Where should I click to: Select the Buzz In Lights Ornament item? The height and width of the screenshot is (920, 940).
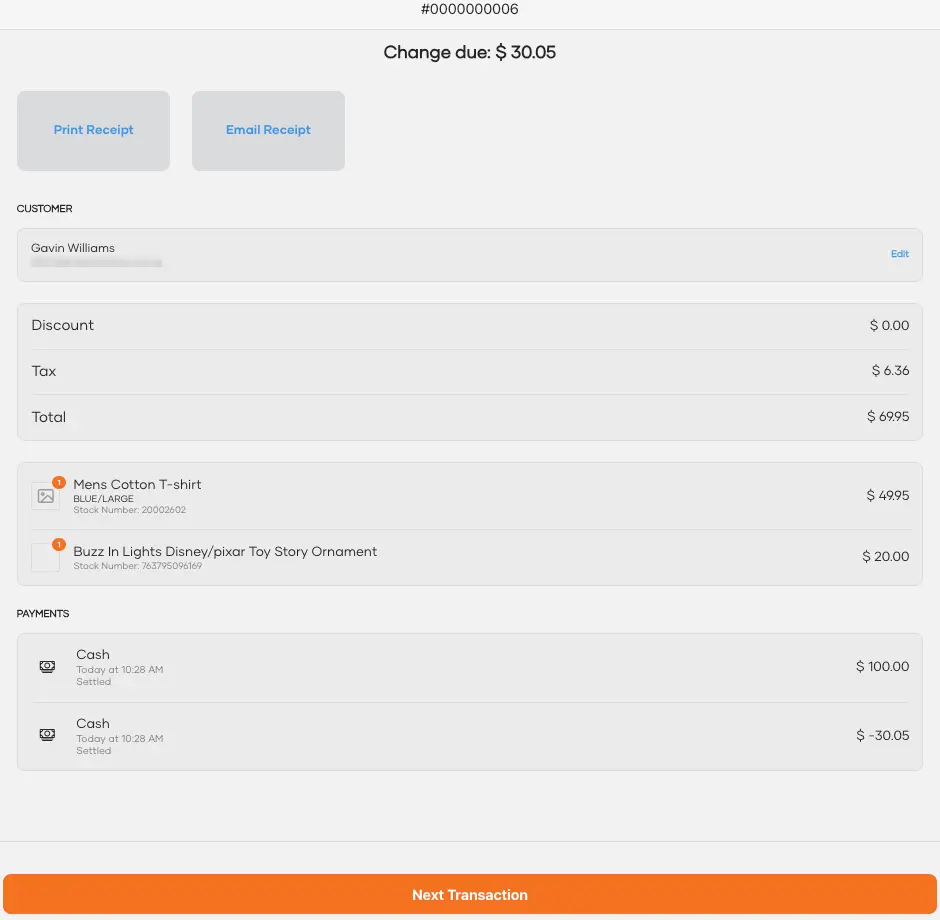(470, 557)
